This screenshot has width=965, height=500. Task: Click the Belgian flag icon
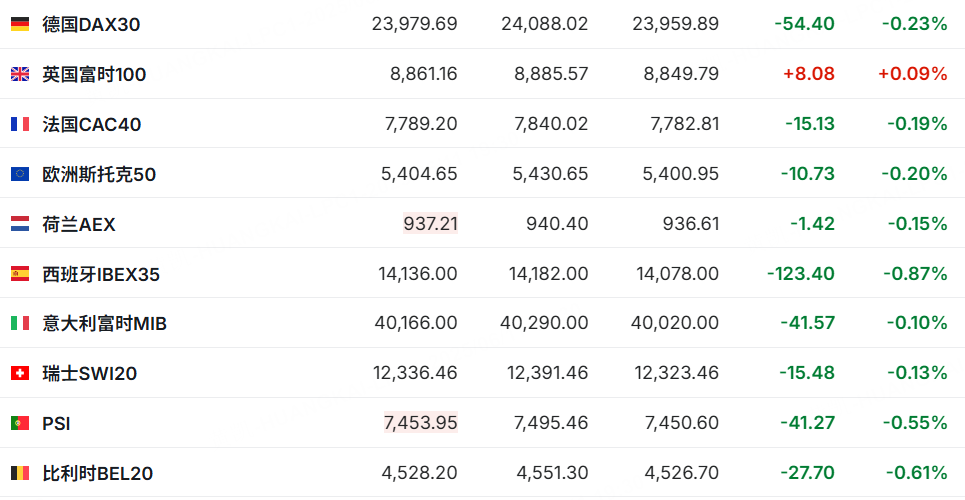pos(20,473)
